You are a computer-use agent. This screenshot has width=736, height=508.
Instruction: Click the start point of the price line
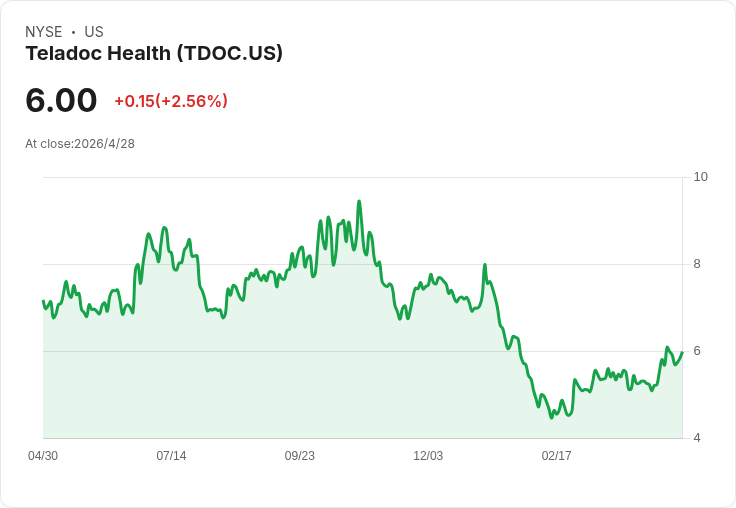43,301
